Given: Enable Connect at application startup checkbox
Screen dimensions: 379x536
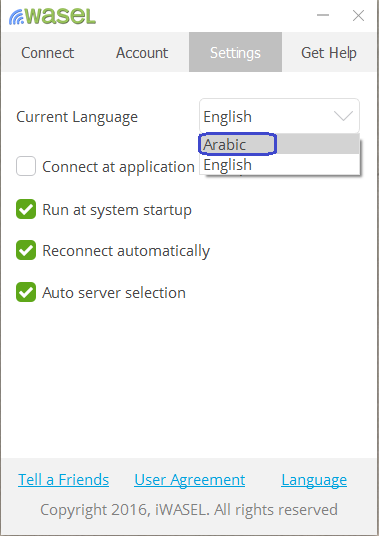Looking at the screenshot, I should (26, 166).
